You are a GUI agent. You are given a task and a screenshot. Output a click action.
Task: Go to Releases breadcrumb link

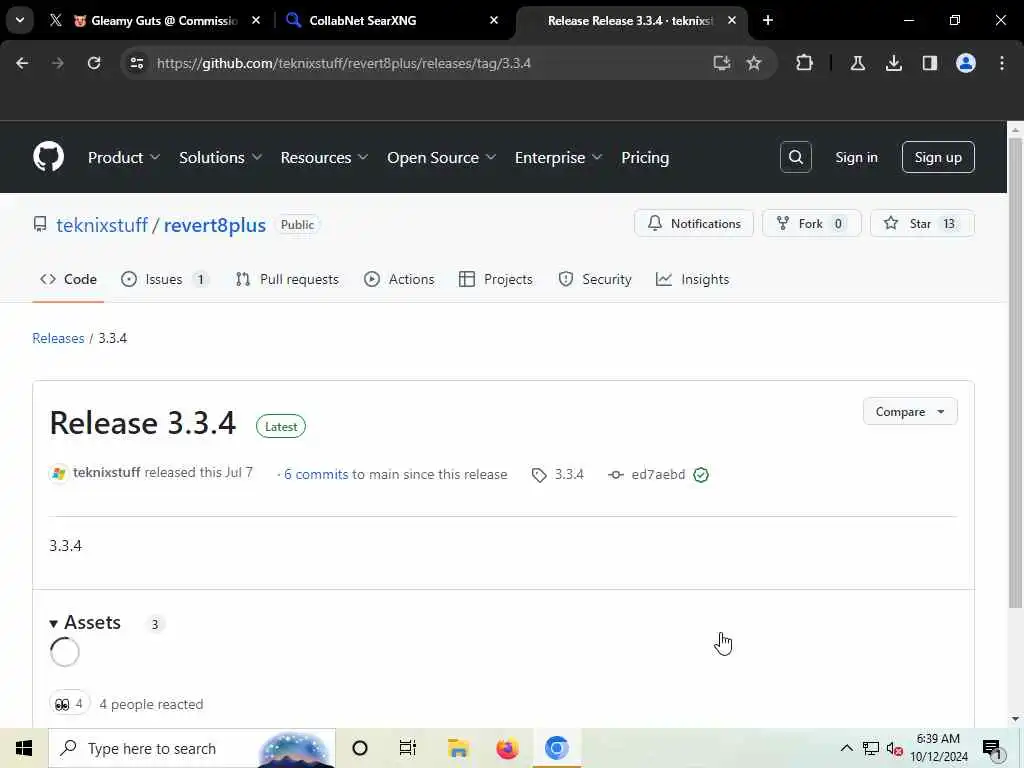pyautogui.click(x=58, y=338)
